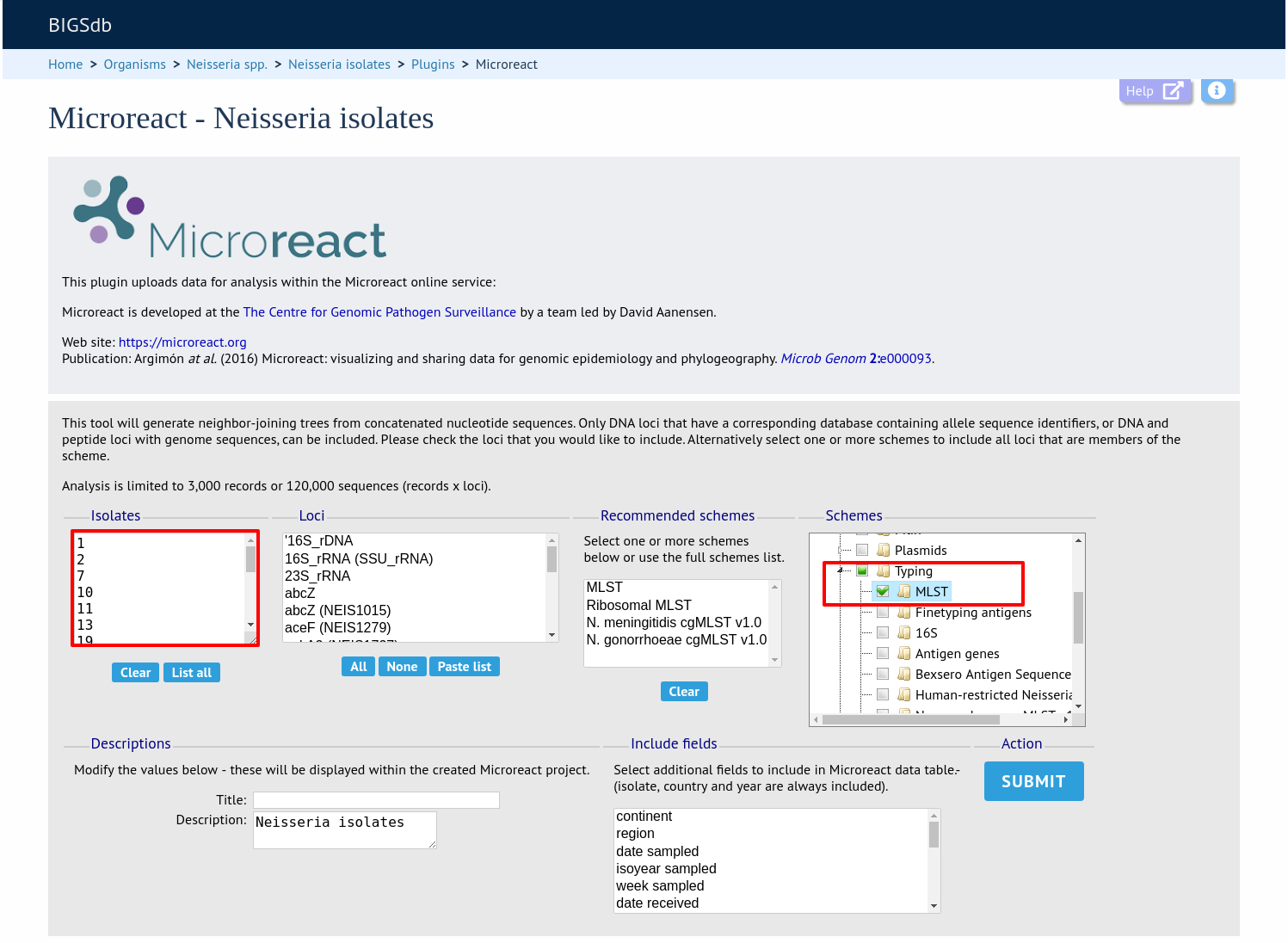
Task: Select isoyear sampled in Include fields
Action: click(x=771, y=869)
